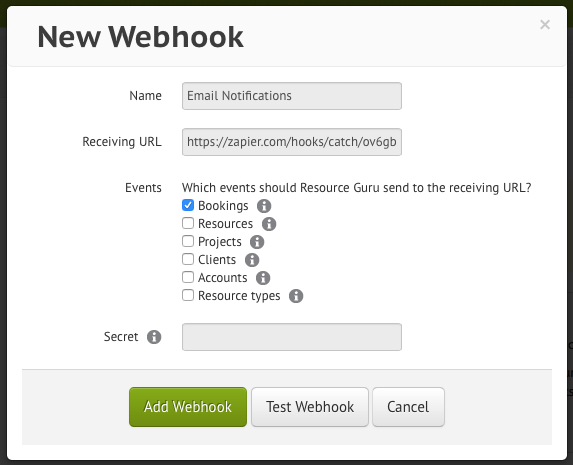573x465 pixels.
Task: Focus the Receiving URL input field
Action: click(292, 142)
